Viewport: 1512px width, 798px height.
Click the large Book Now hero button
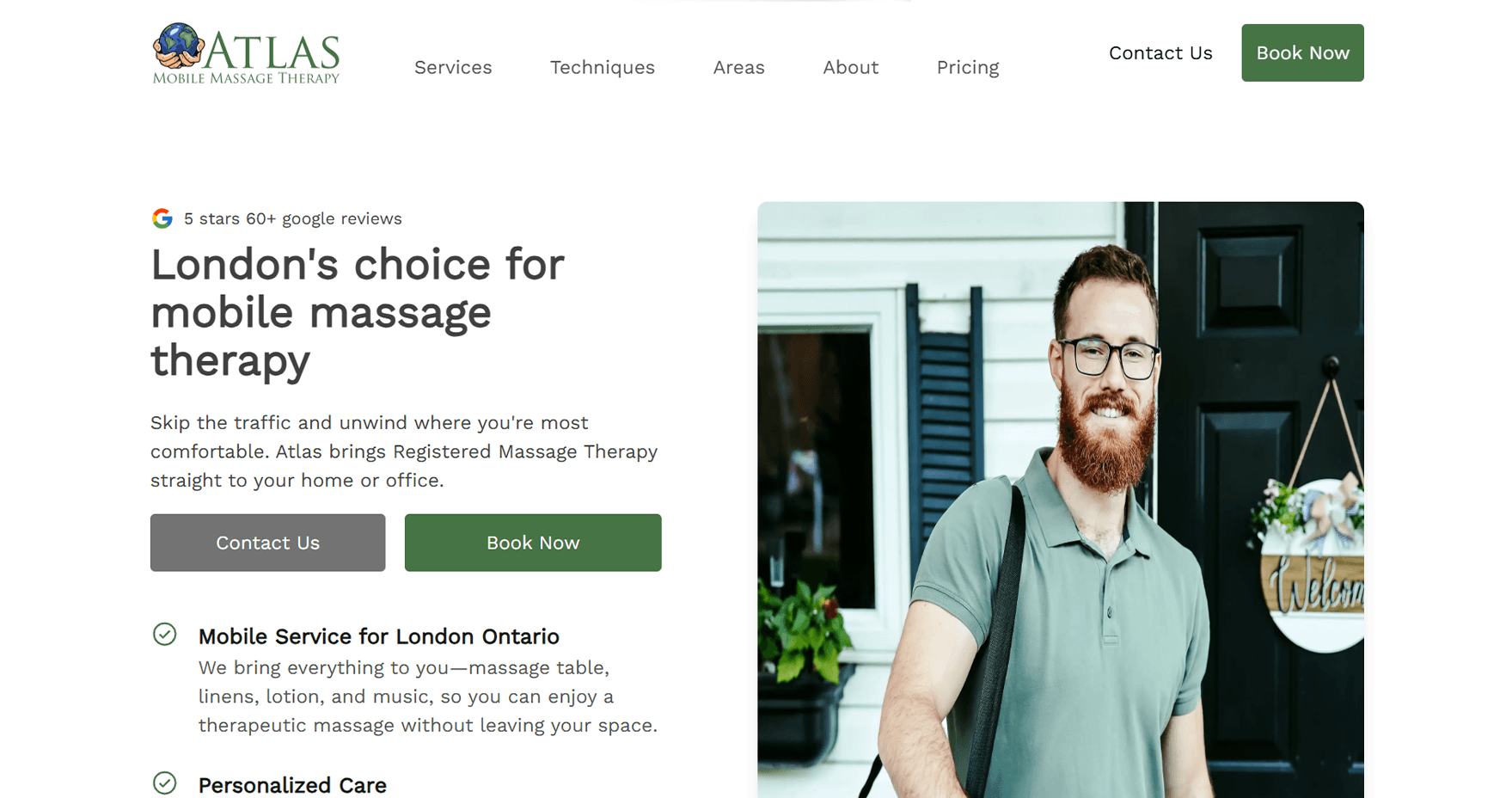pos(533,543)
